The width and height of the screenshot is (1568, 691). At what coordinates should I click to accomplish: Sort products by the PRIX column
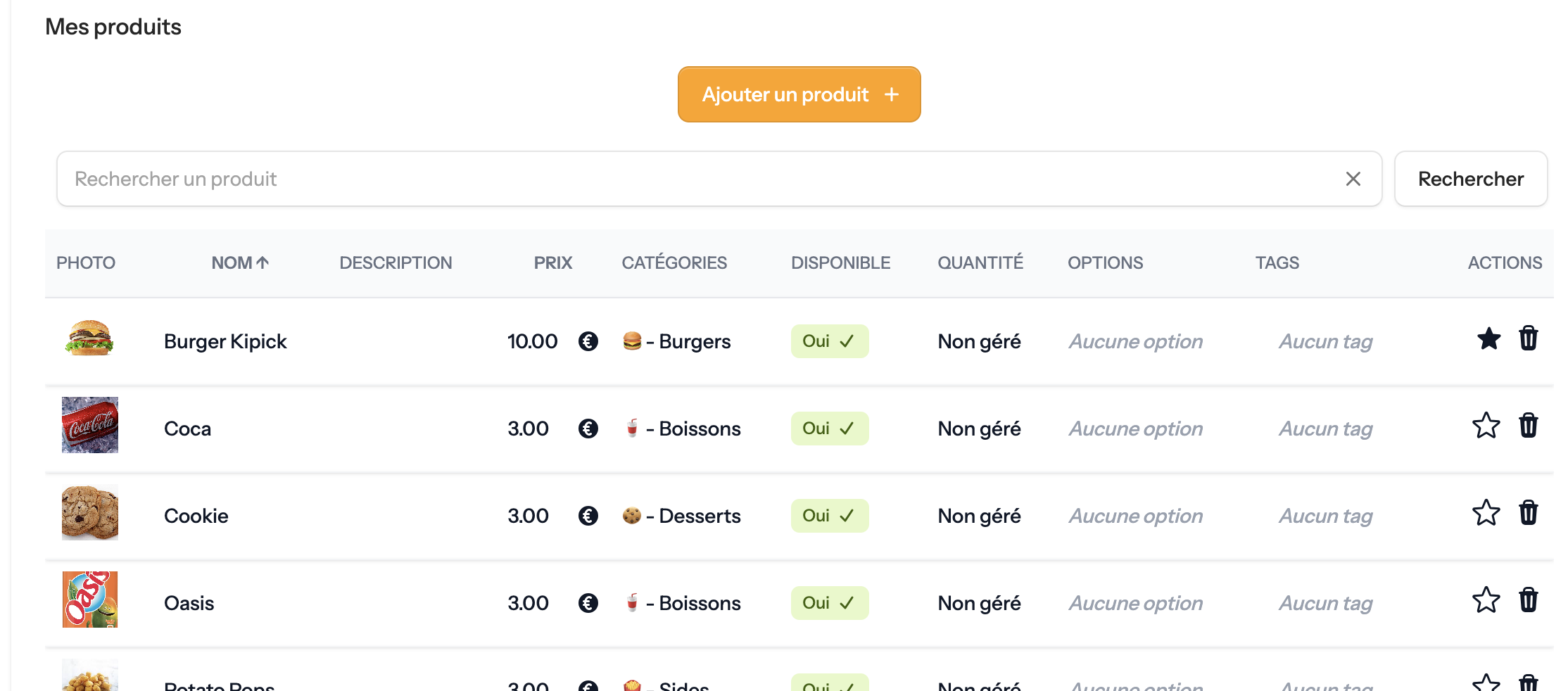552,262
